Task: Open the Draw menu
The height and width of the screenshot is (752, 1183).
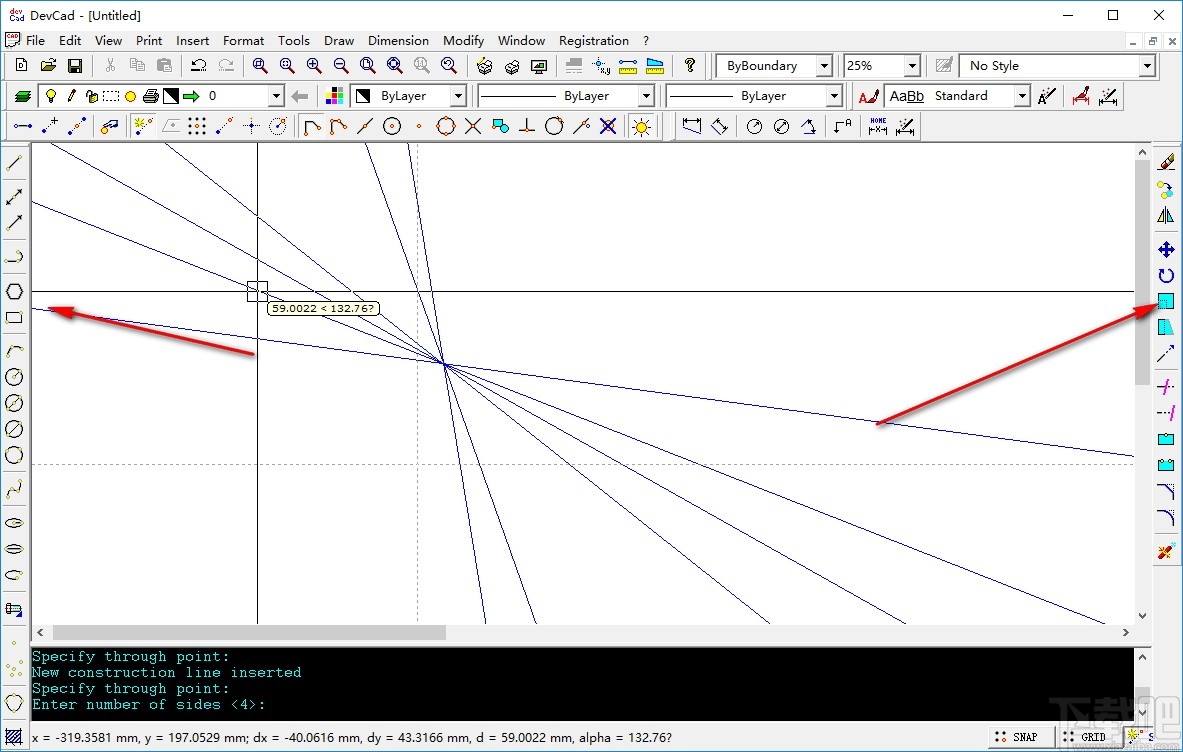Action: coord(339,41)
